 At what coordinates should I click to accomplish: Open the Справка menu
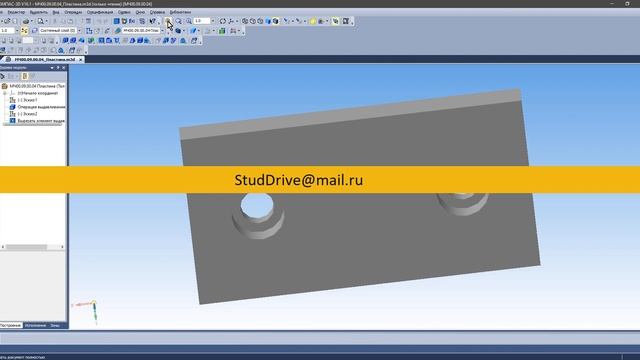click(x=157, y=12)
